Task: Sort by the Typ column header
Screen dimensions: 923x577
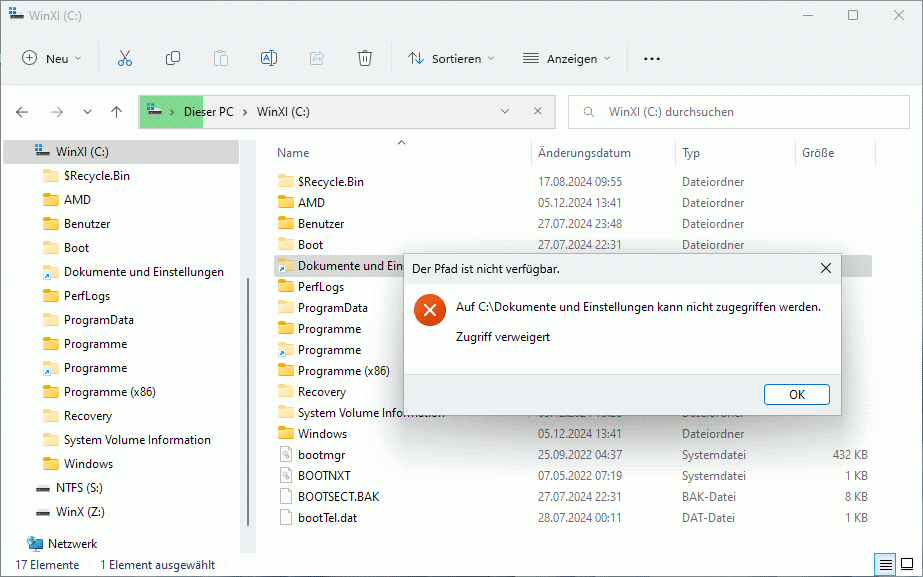Action: 691,153
